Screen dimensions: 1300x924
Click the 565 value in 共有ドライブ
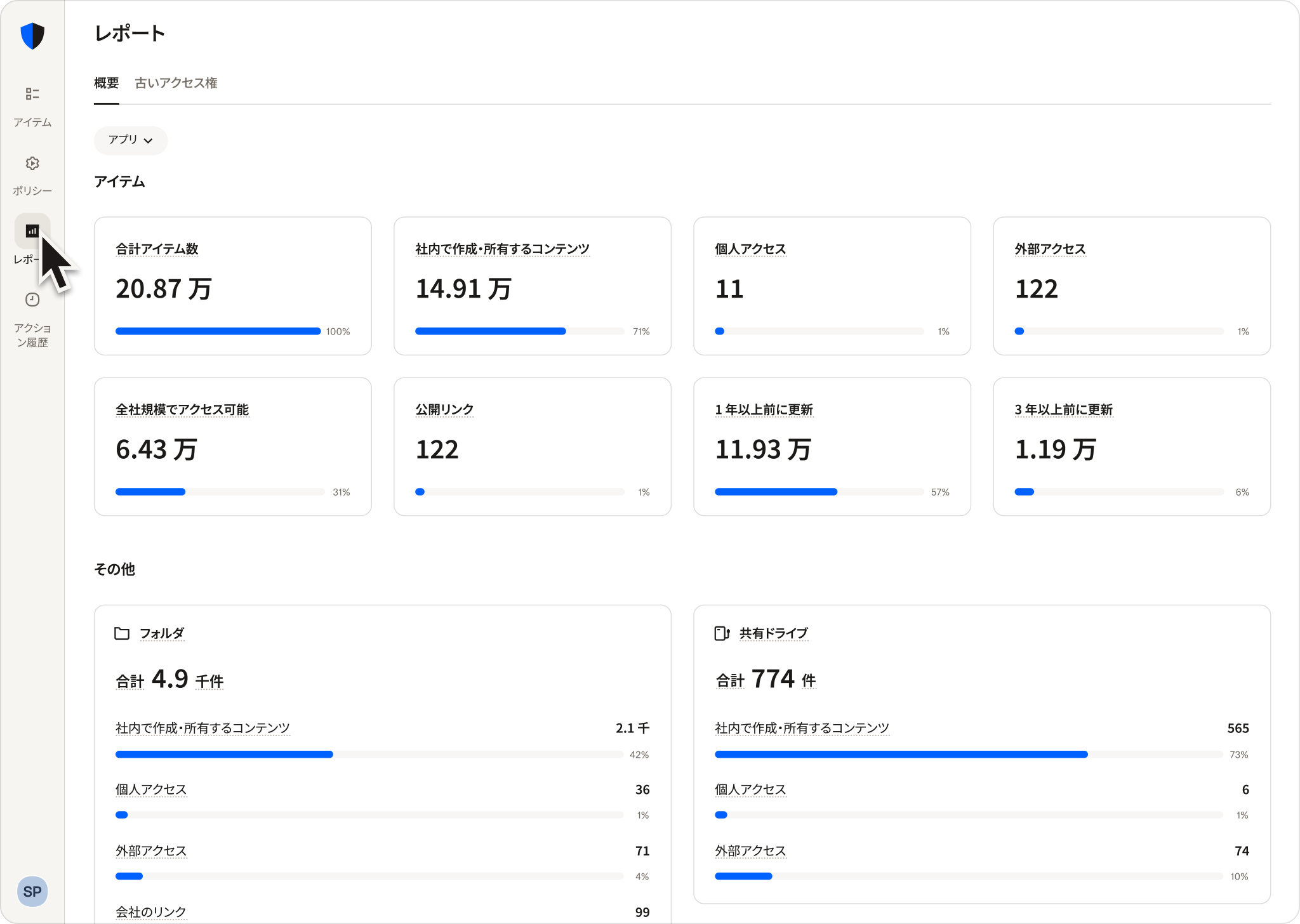(1238, 729)
